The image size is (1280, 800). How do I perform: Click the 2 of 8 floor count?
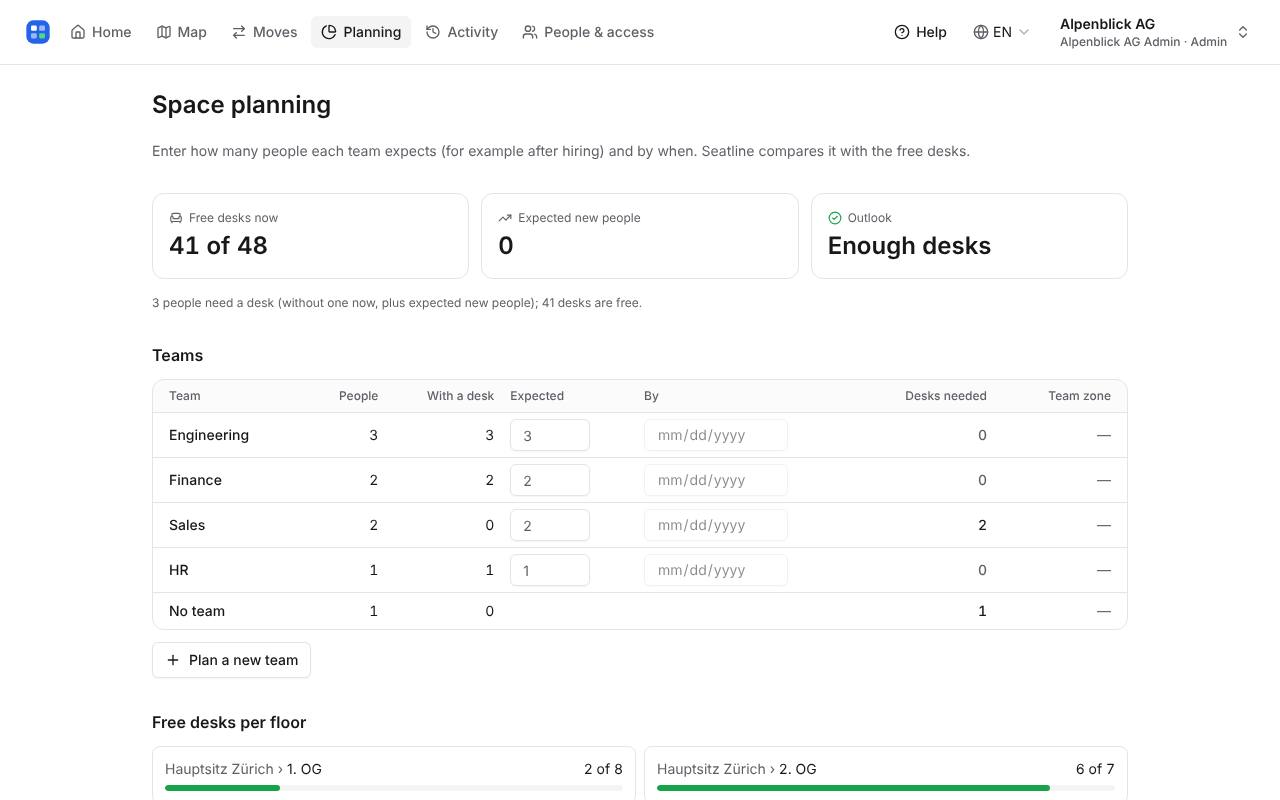point(603,769)
